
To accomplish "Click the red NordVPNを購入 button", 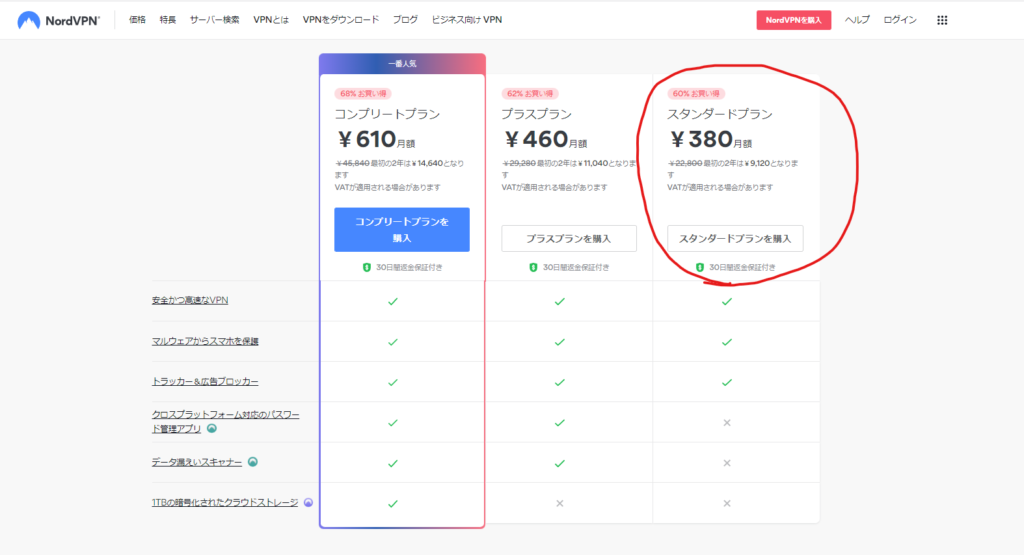I will (x=793, y=20).
